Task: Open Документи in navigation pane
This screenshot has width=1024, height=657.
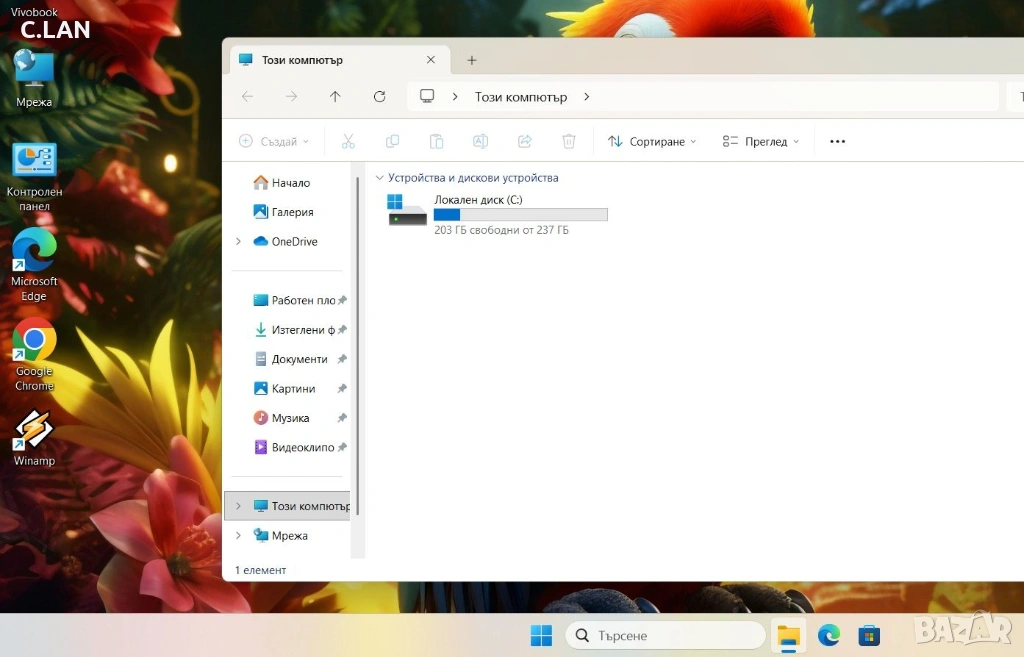Action: tap(299, 359)
